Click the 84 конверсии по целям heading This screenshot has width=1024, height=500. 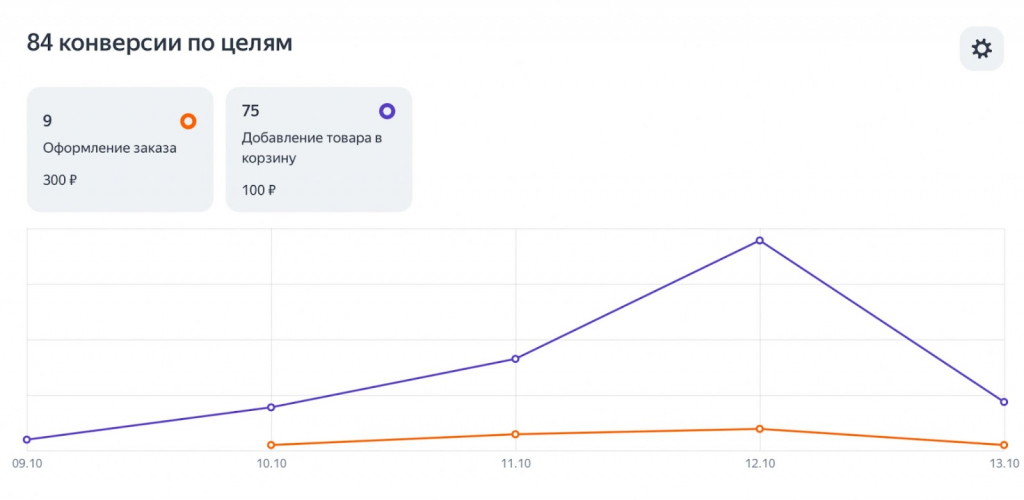point(160,43)
